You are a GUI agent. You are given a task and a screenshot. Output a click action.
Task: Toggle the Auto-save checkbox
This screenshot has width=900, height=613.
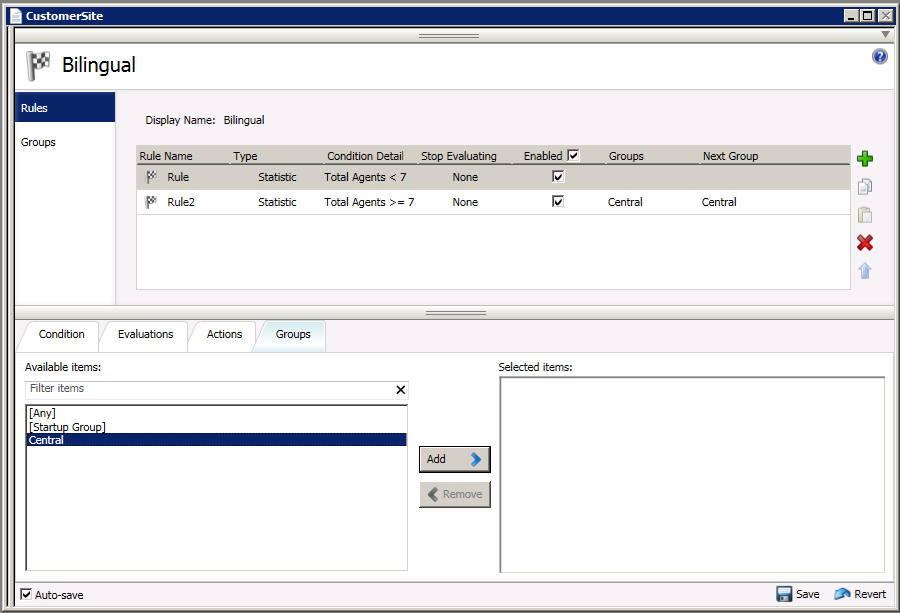26,594
